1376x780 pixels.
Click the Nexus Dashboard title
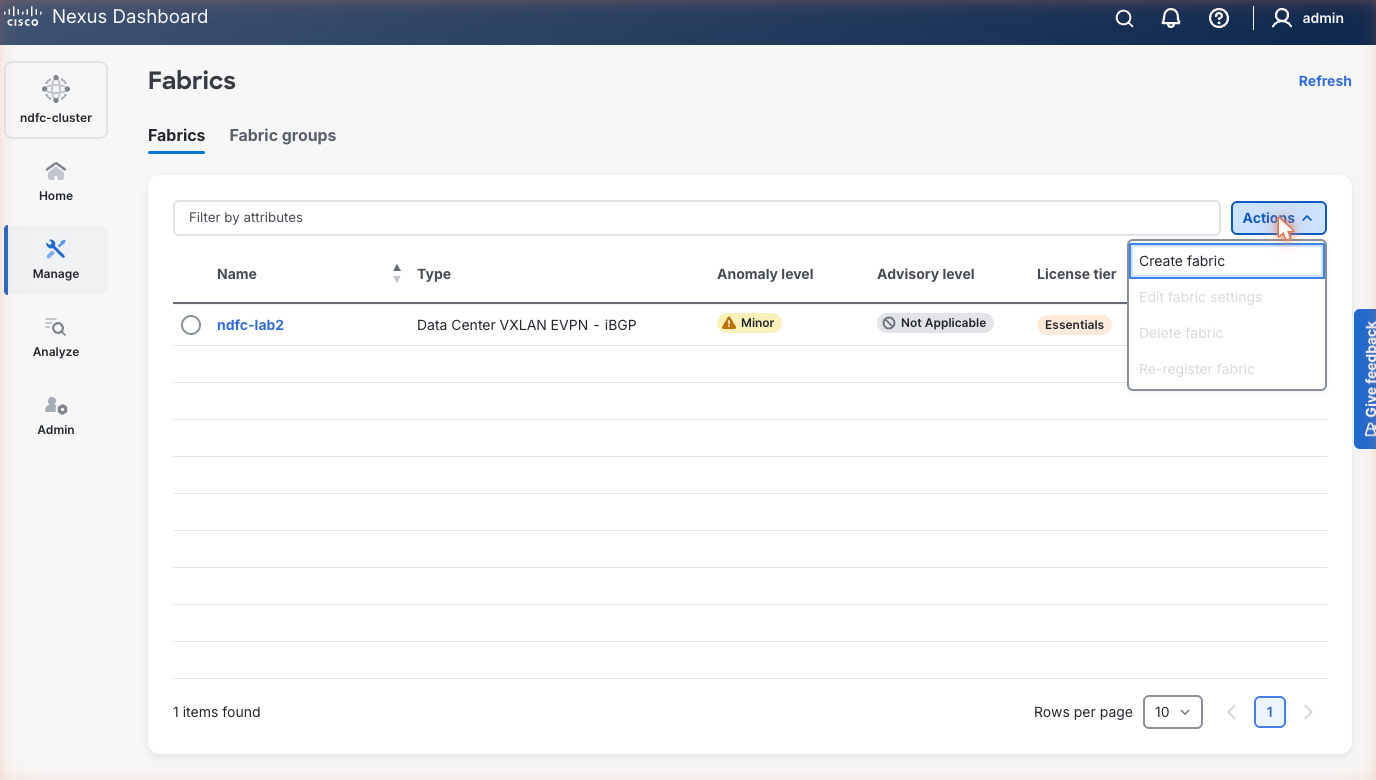130,17
